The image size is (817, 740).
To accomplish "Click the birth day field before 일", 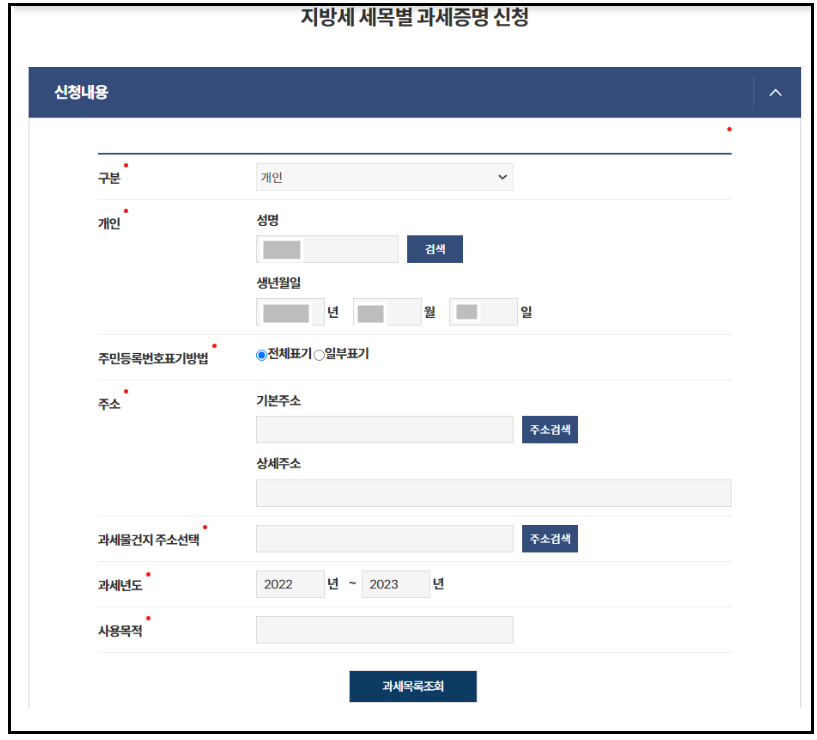I will 484,312.
